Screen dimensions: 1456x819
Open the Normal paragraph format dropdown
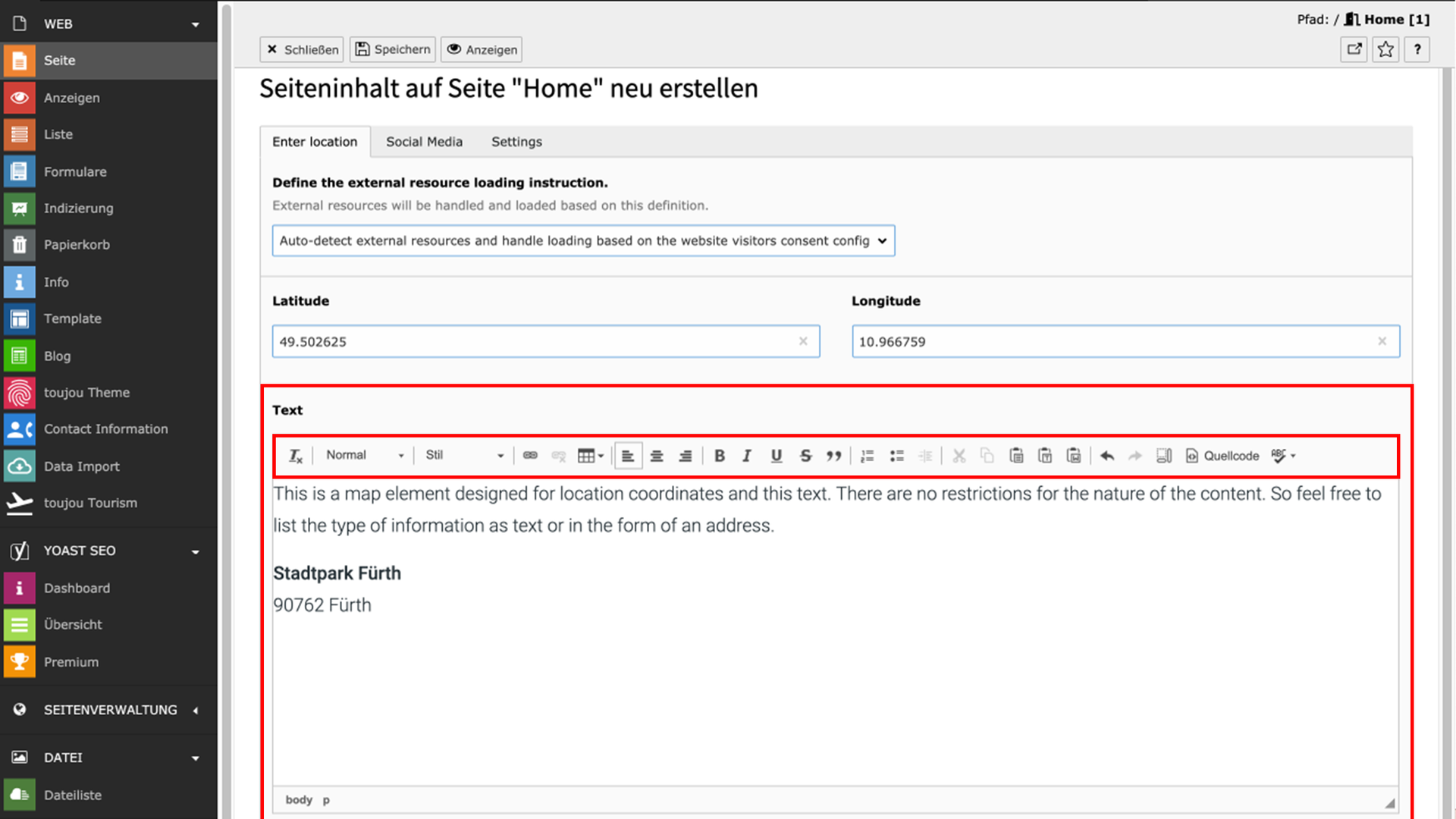pos(365,455)
